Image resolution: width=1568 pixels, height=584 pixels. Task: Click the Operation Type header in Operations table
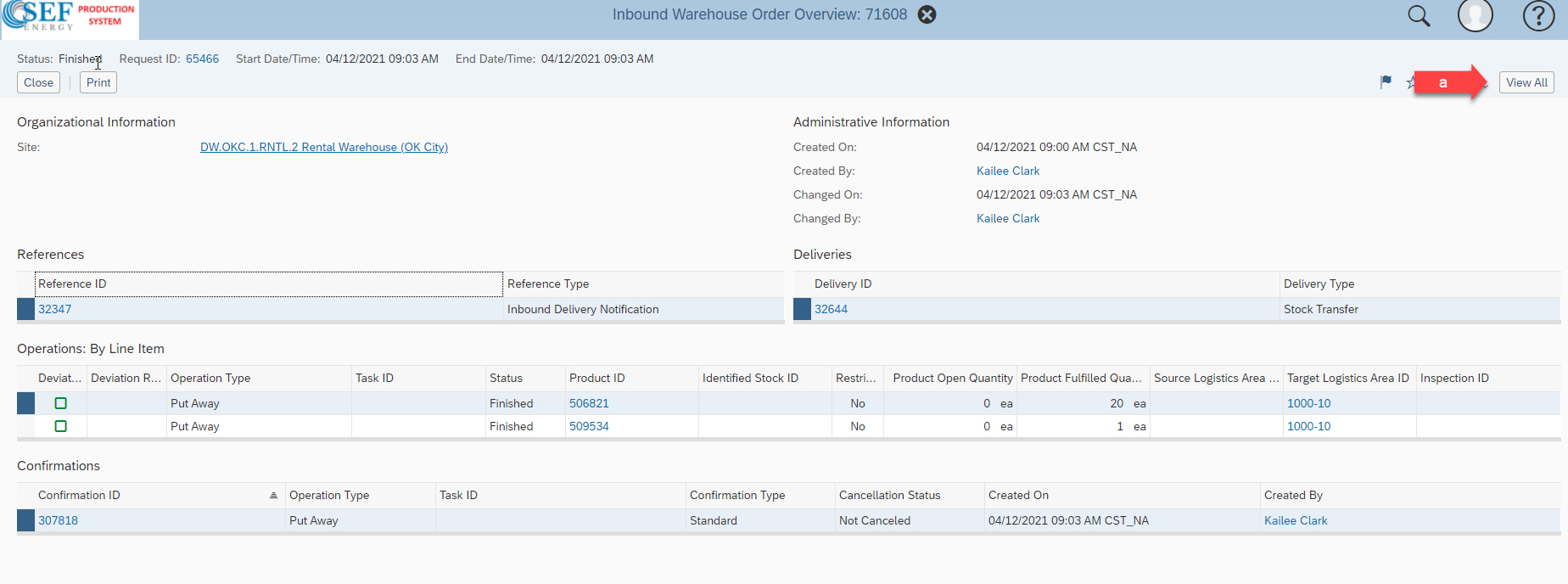click(x=259, y=378)
